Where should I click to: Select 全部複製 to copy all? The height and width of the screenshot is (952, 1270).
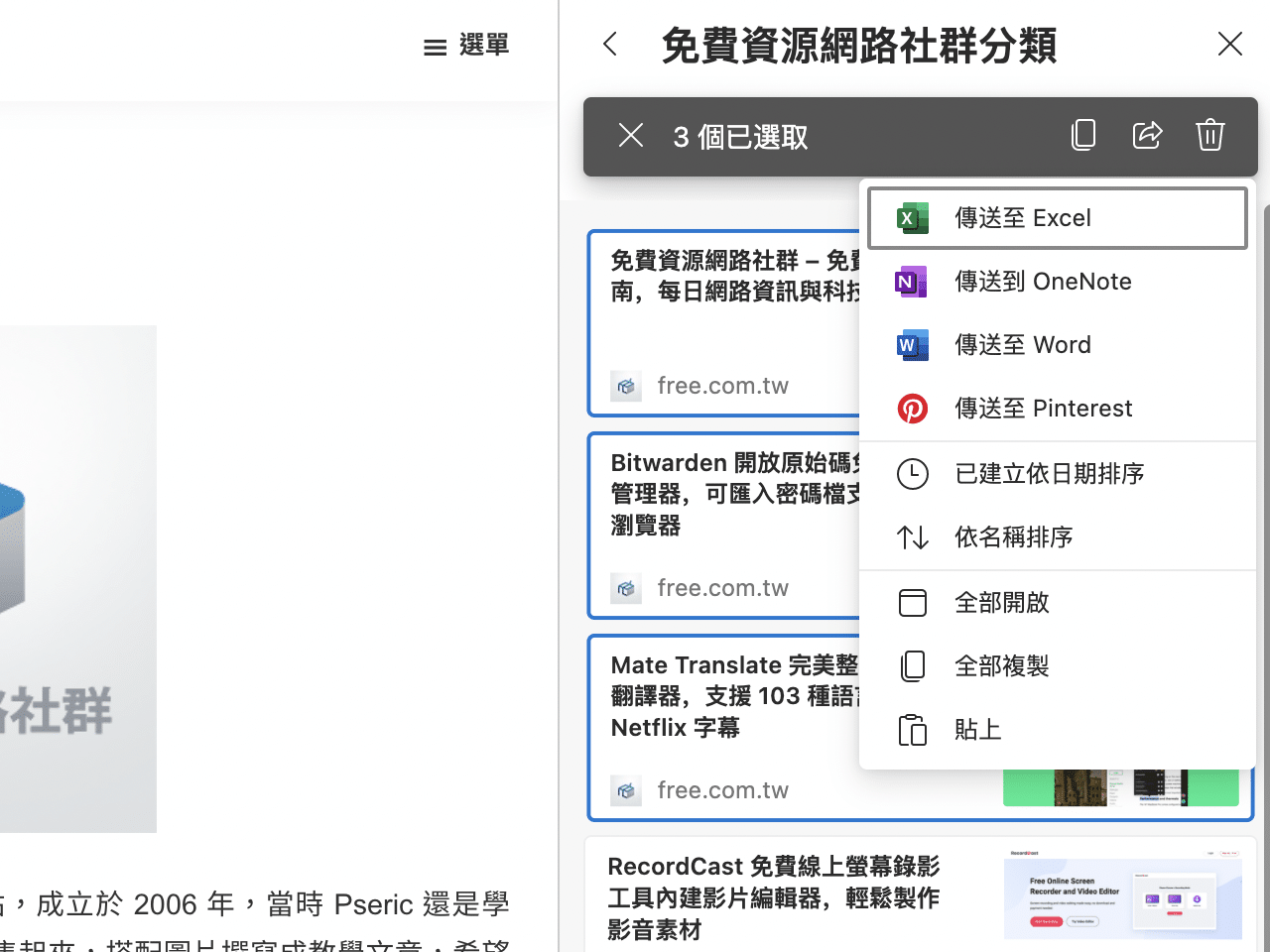click(1058, 666)
